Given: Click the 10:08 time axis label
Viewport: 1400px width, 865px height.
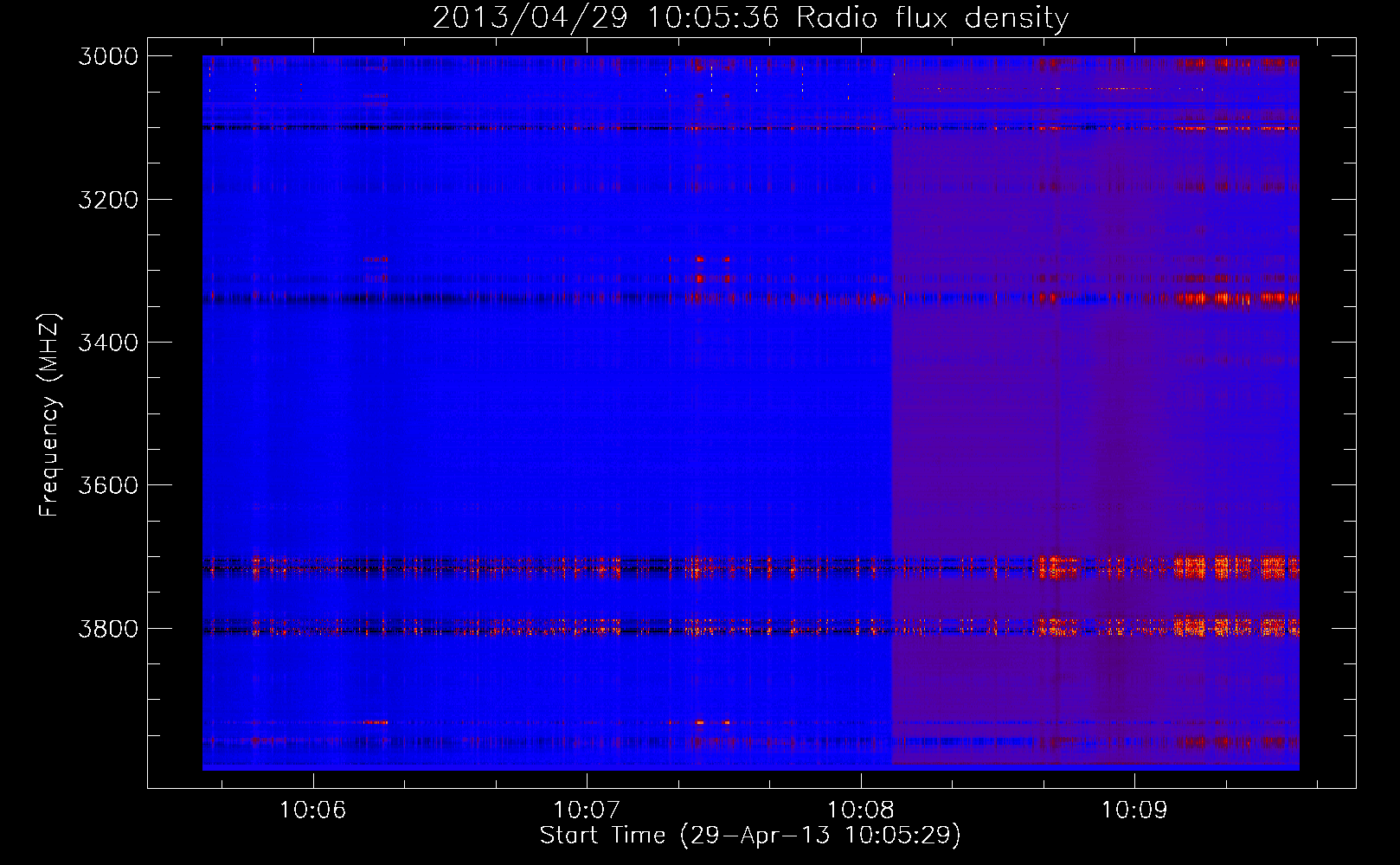Looking at the screenshot, I should point(860,811).
